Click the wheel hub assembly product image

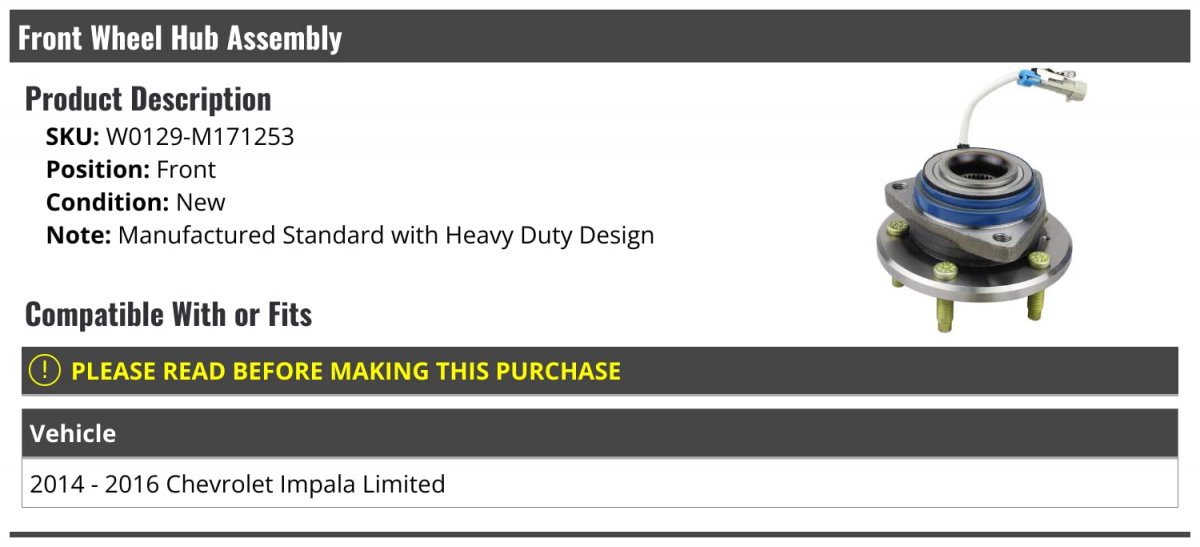coord(981,201)
